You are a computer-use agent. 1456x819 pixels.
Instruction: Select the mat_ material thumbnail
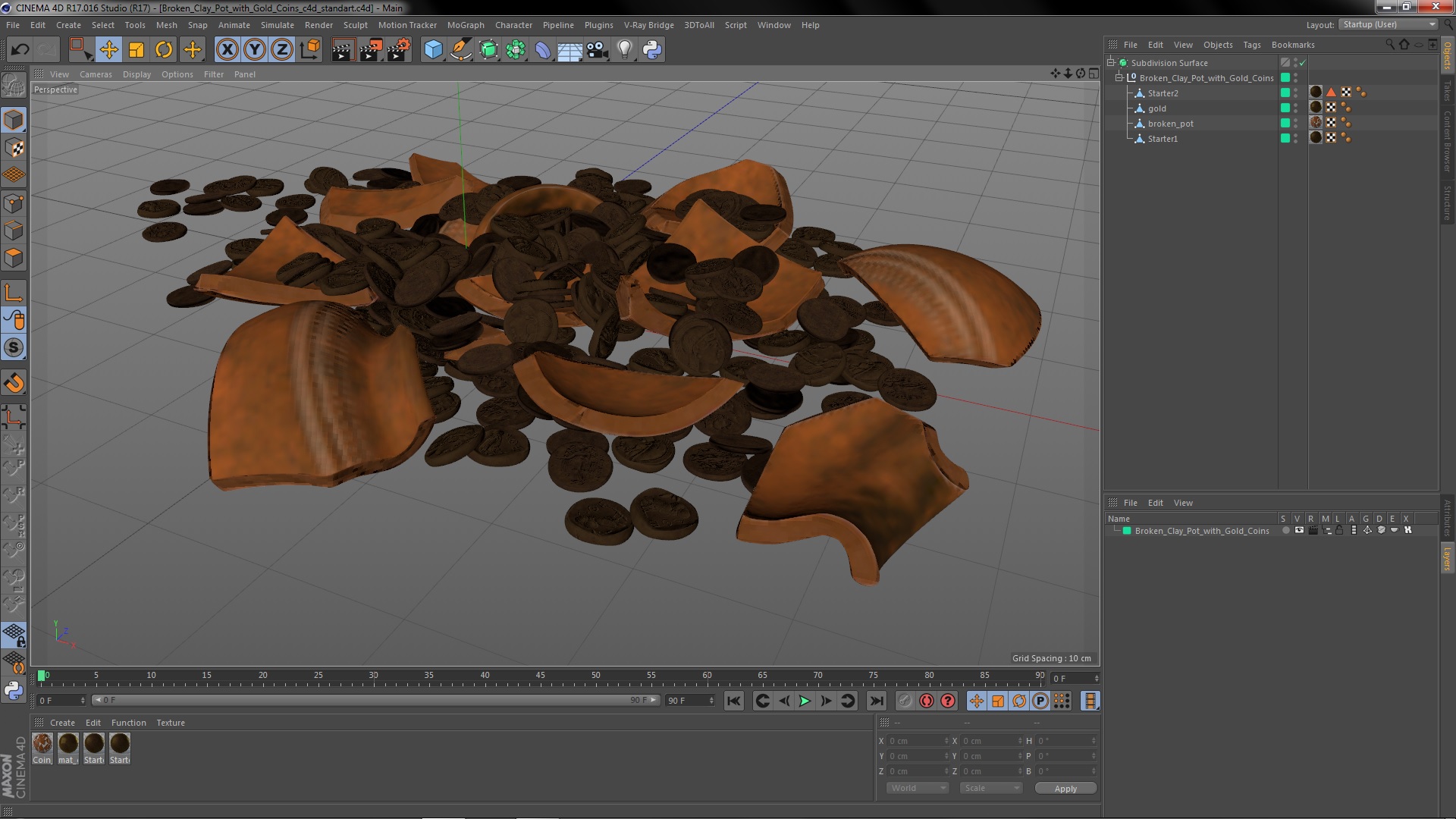pyautogui.click(x=68, y=748)
